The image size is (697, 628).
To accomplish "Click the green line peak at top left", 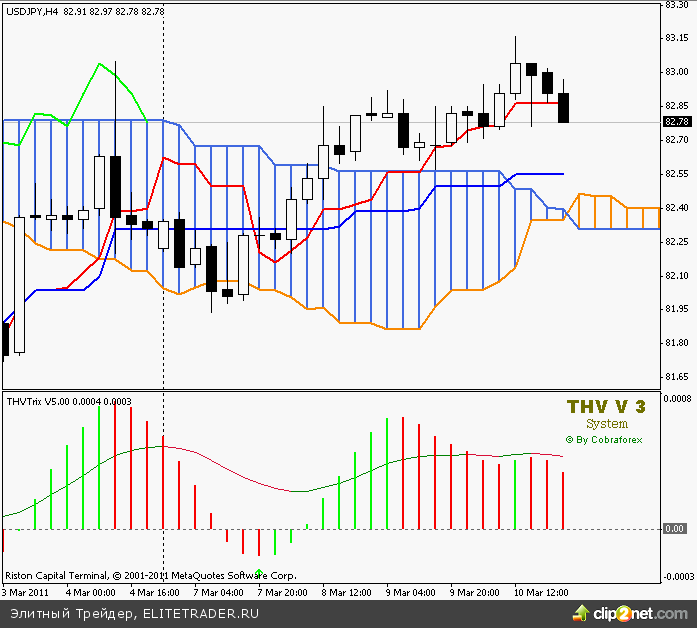I will coord(99,65).
